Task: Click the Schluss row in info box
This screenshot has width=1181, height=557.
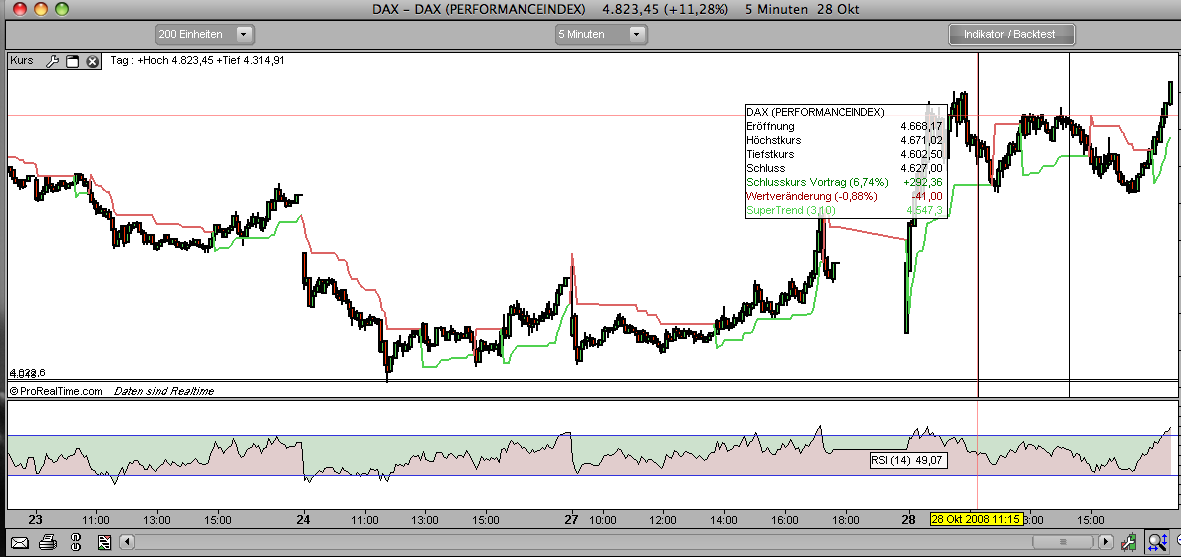Action: coord(844,168)
